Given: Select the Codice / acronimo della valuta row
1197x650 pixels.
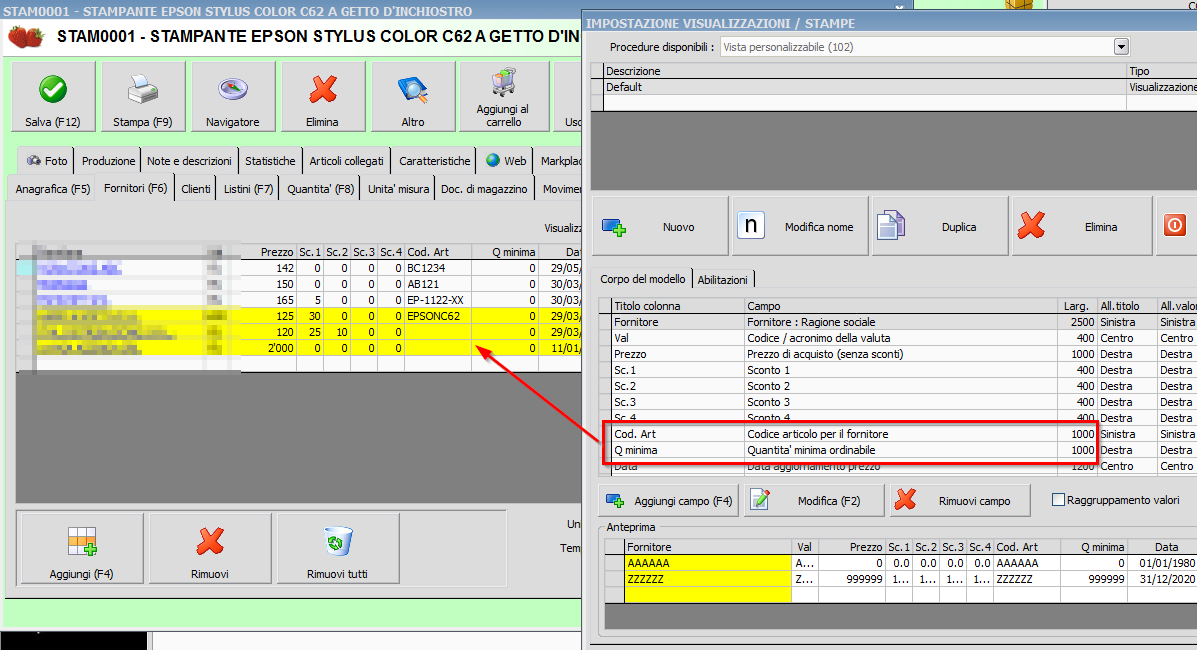Looking at the screenshot, I should pos(899,338).
